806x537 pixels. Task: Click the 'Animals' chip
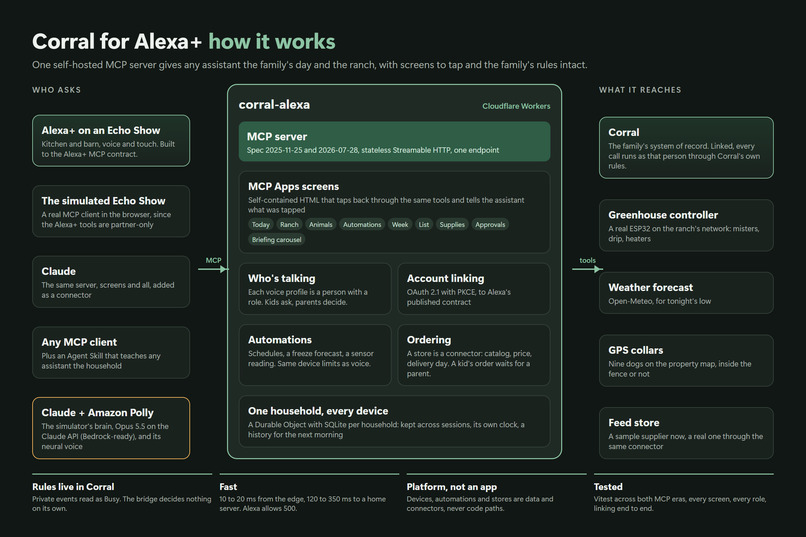pyautogui.click(x=321, y=225)
